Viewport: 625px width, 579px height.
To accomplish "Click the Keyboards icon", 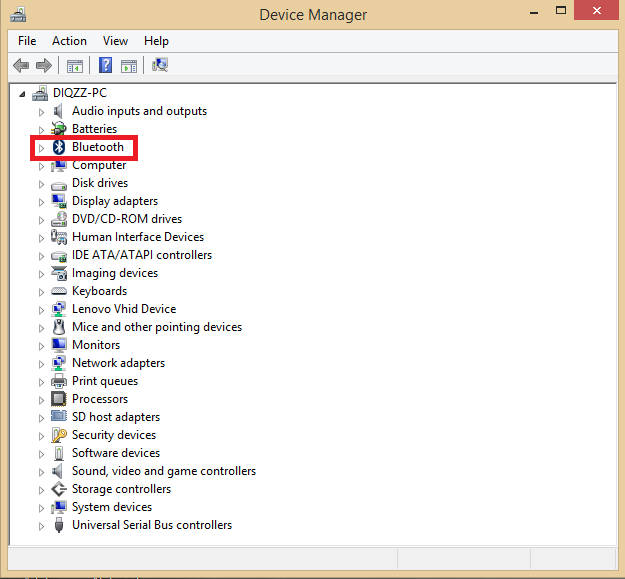I will click(x=59, y=291).
